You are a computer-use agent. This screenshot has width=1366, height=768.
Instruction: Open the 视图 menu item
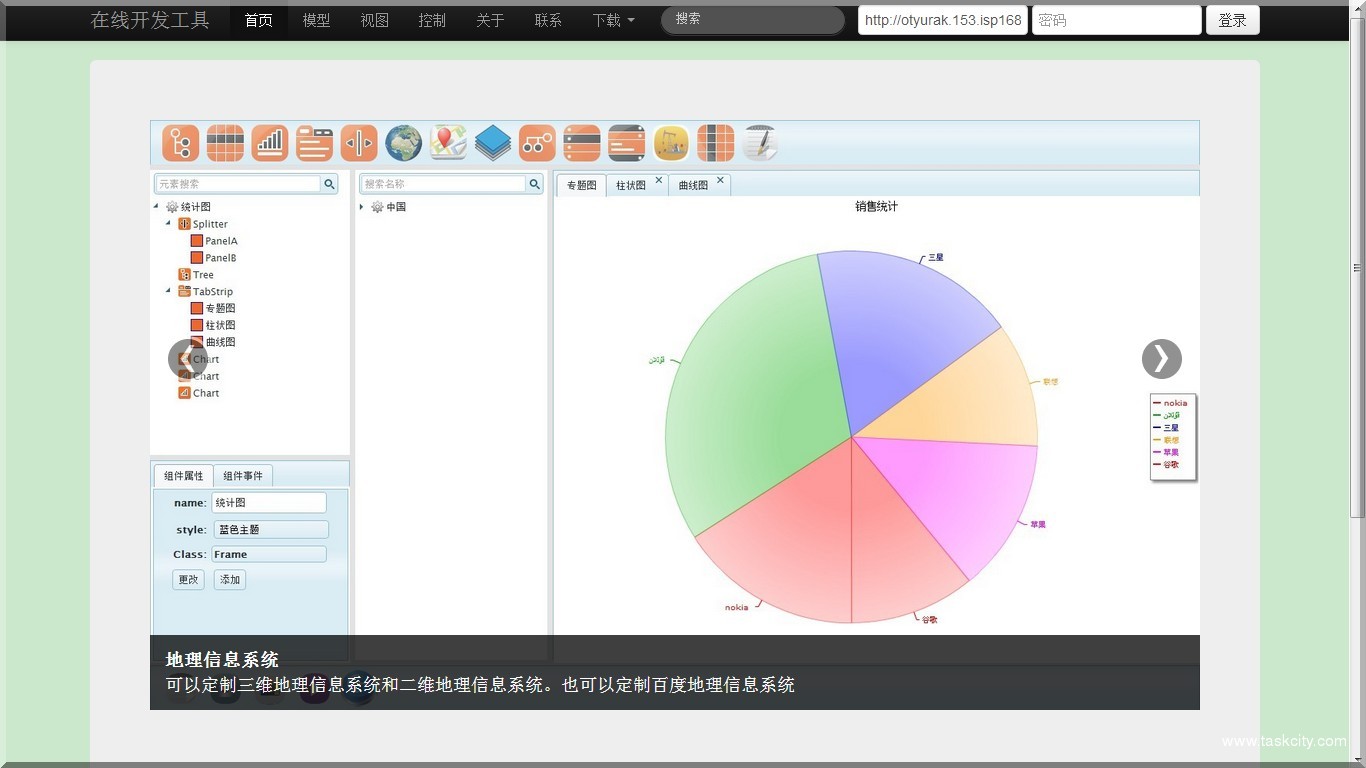click(375, 20)
